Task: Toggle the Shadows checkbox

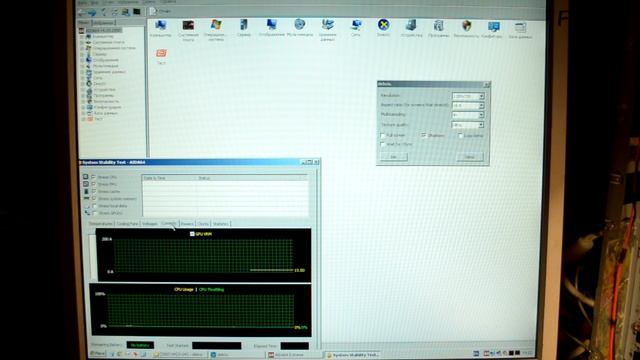Action: pyautogui.click(x=424, y=135)
